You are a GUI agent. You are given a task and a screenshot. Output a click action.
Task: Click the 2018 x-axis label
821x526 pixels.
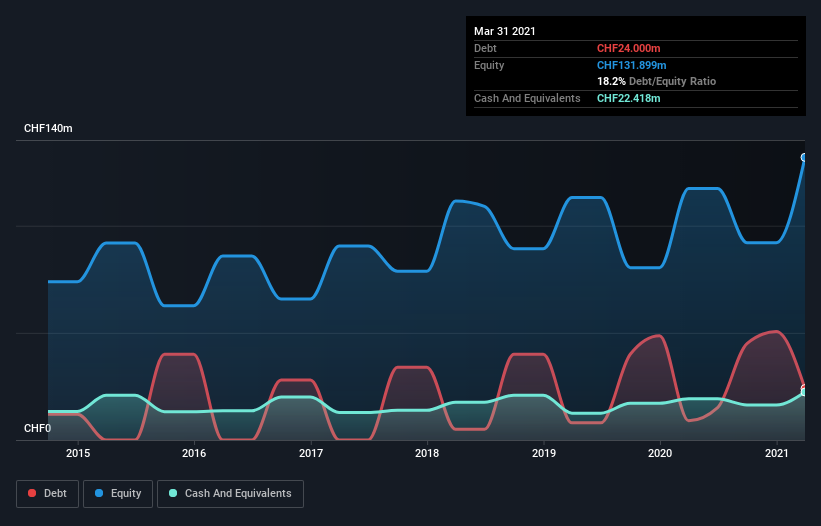(427, 453)
